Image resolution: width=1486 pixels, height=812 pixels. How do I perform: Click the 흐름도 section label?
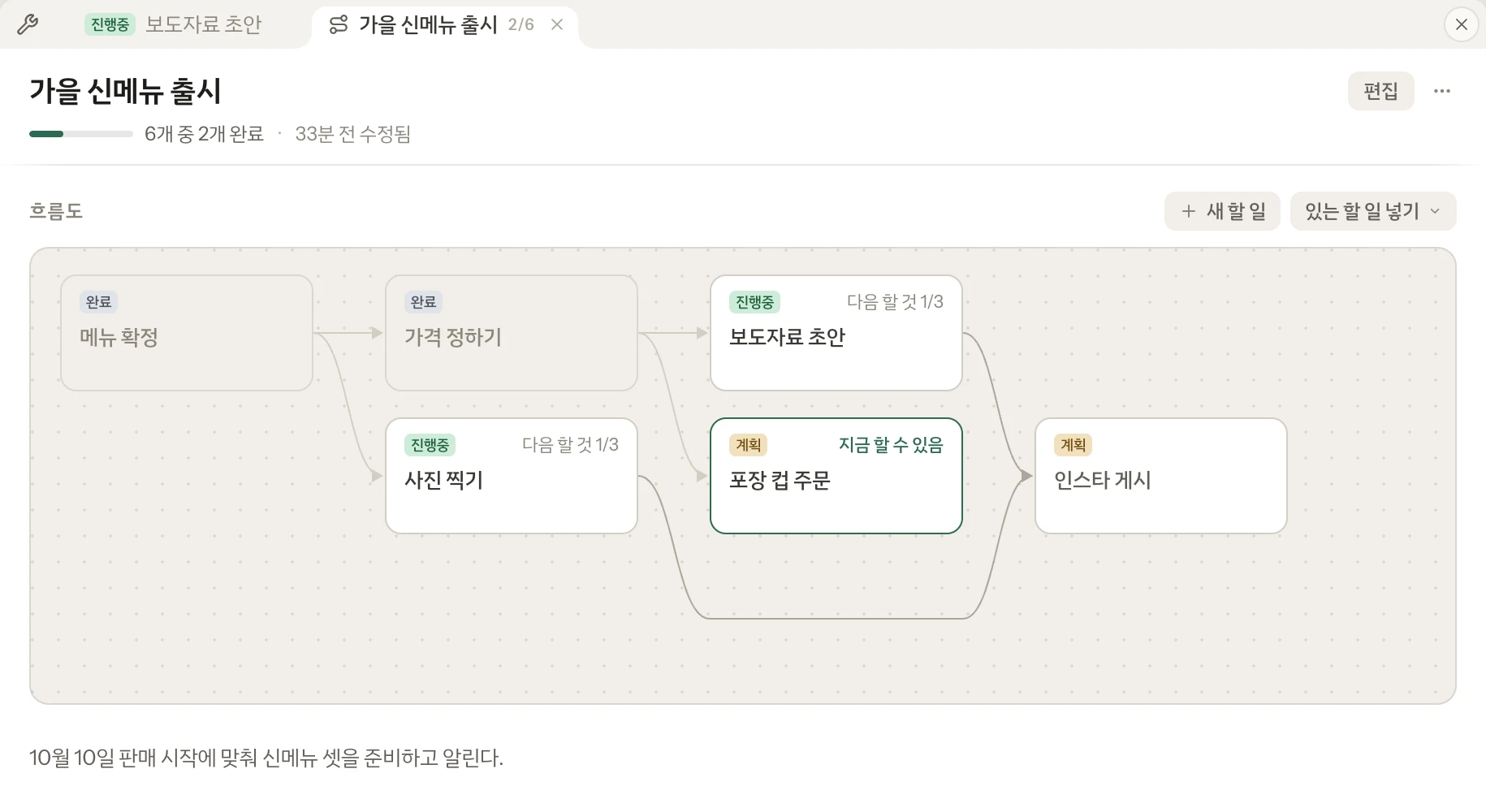(x=56, y=211)
